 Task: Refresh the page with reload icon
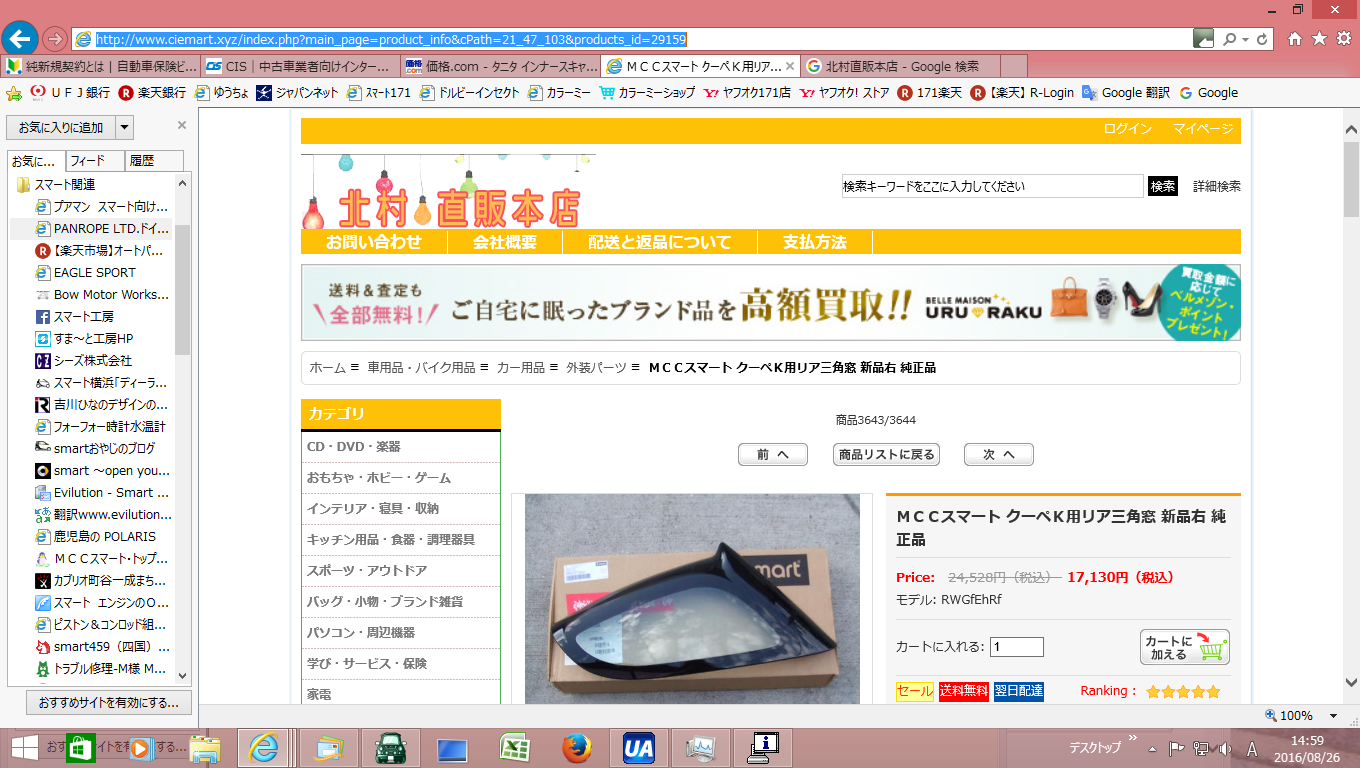(1263, 39)
